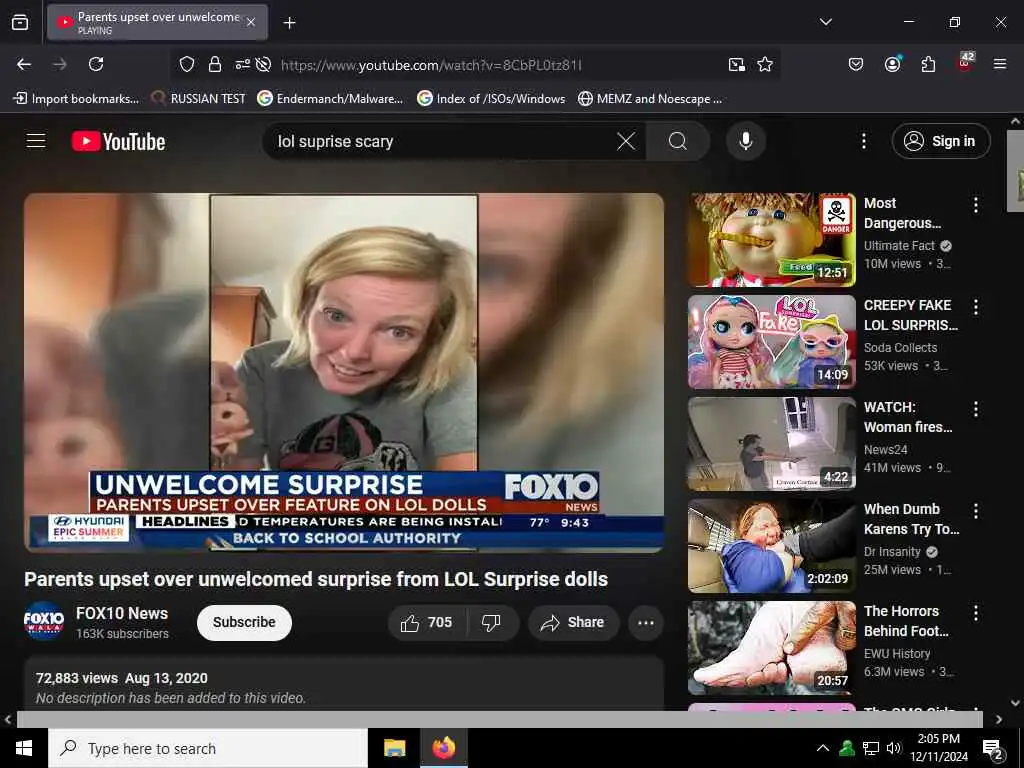
Task: Clear the search query with X
Action: click(626, 141)
